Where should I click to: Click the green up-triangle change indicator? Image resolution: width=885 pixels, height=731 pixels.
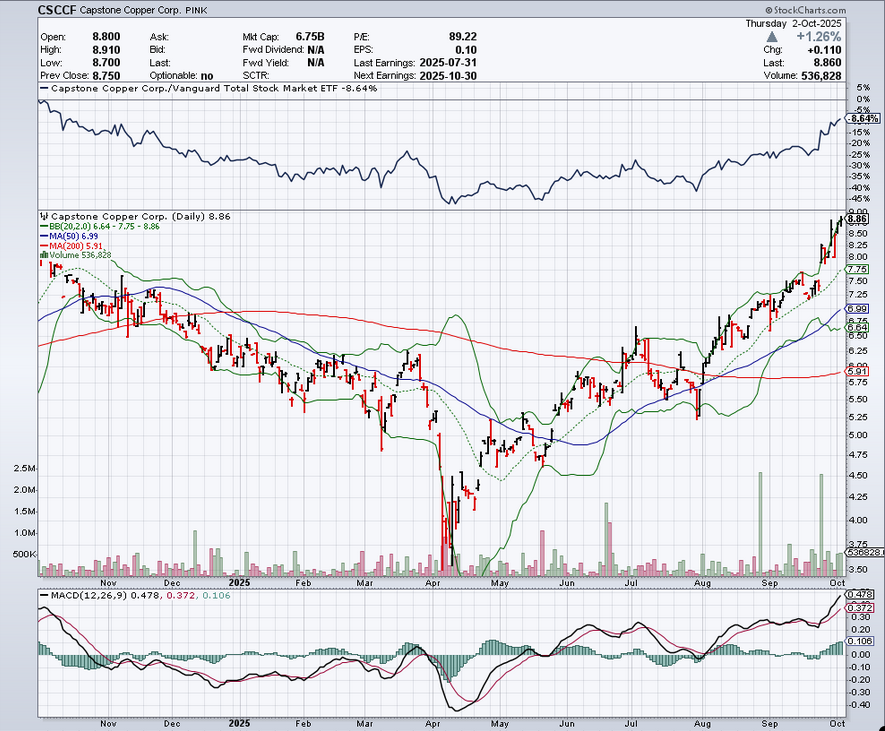[x=772, y=37]
